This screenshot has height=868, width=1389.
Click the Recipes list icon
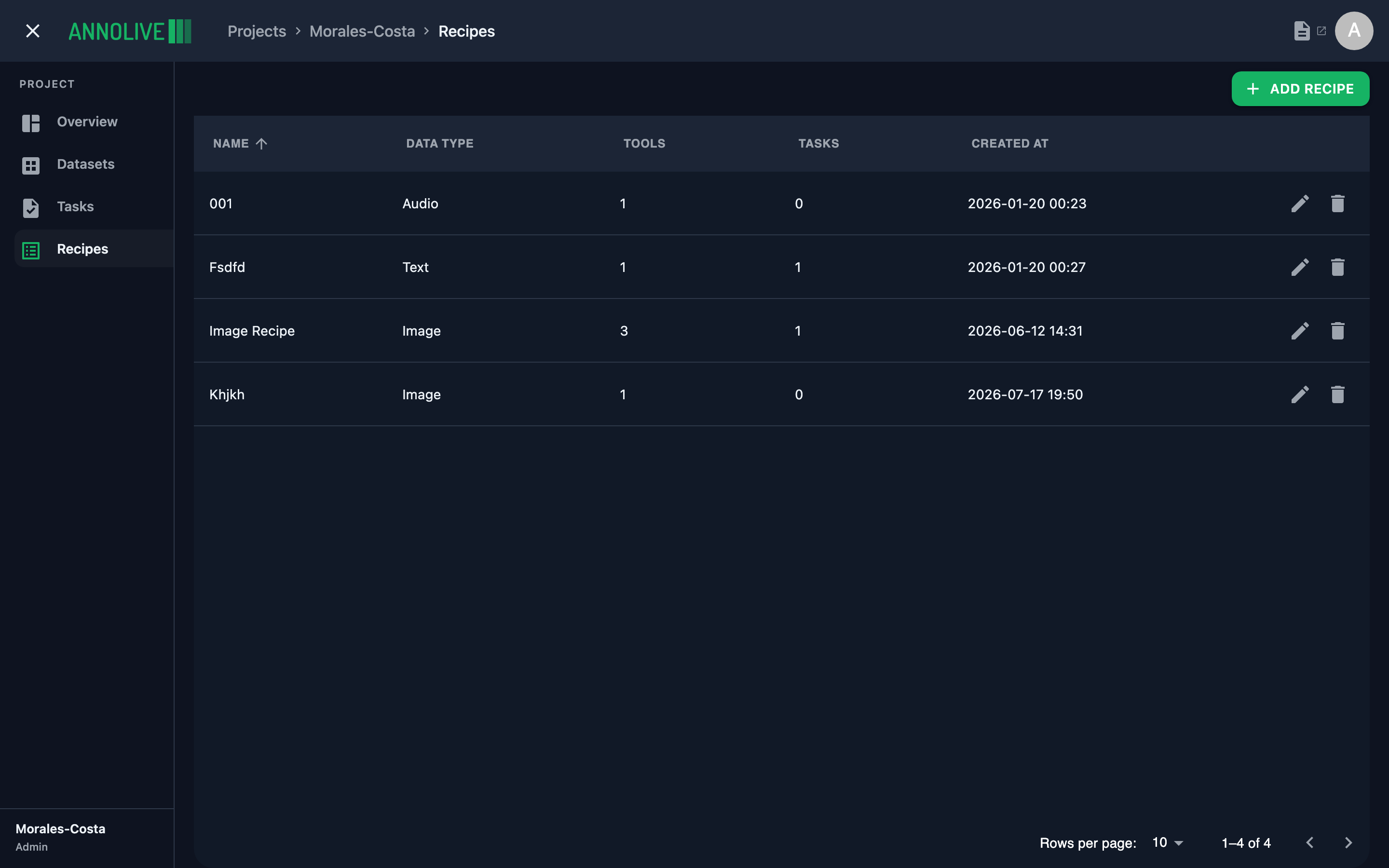[x=31, y=250]
